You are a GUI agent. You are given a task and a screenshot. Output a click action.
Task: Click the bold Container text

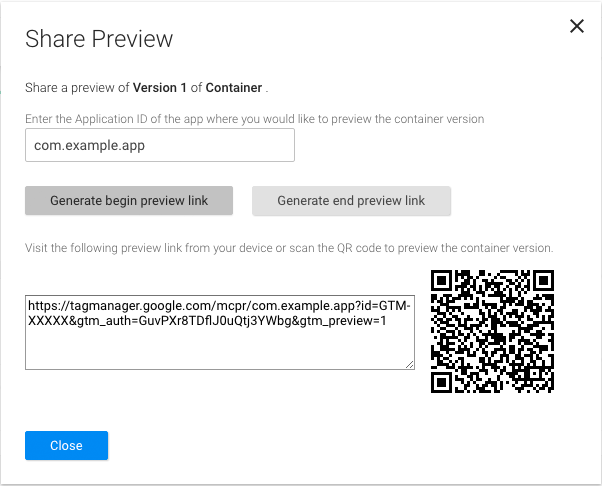(234, 88)
